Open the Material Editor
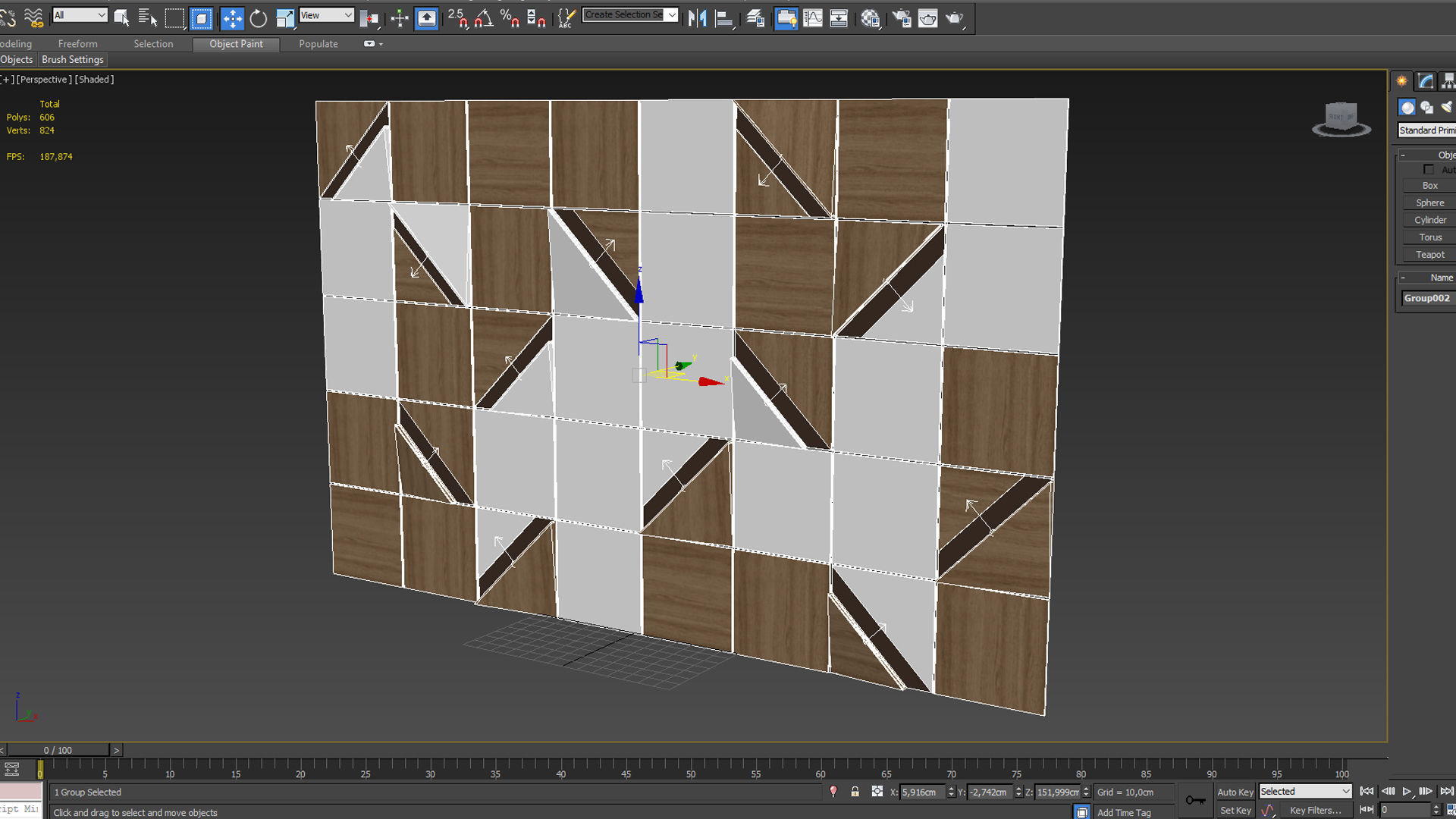Image resolution: width=1456 pixels, height=819 pixels. [871, 17]
